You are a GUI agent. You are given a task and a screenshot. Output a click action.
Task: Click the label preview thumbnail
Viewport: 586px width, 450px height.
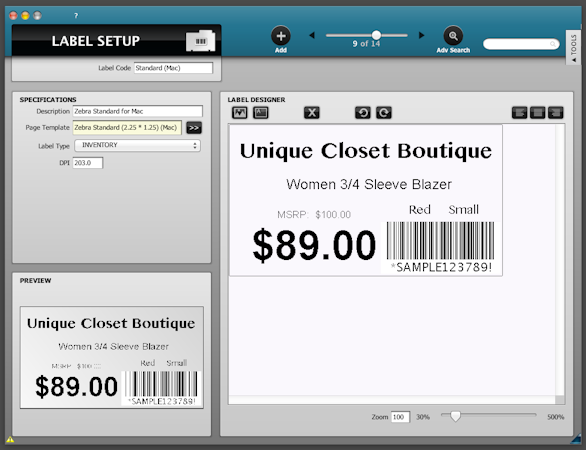pyautogui.click(x=112, y=357)
